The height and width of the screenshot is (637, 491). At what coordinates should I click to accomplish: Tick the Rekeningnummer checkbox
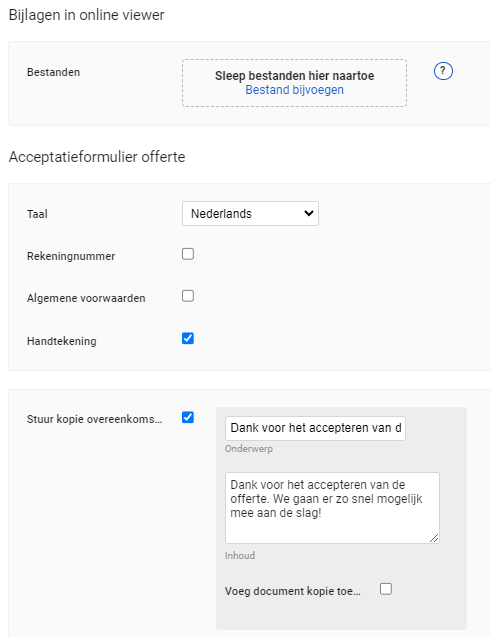click(x=188, y=254)
